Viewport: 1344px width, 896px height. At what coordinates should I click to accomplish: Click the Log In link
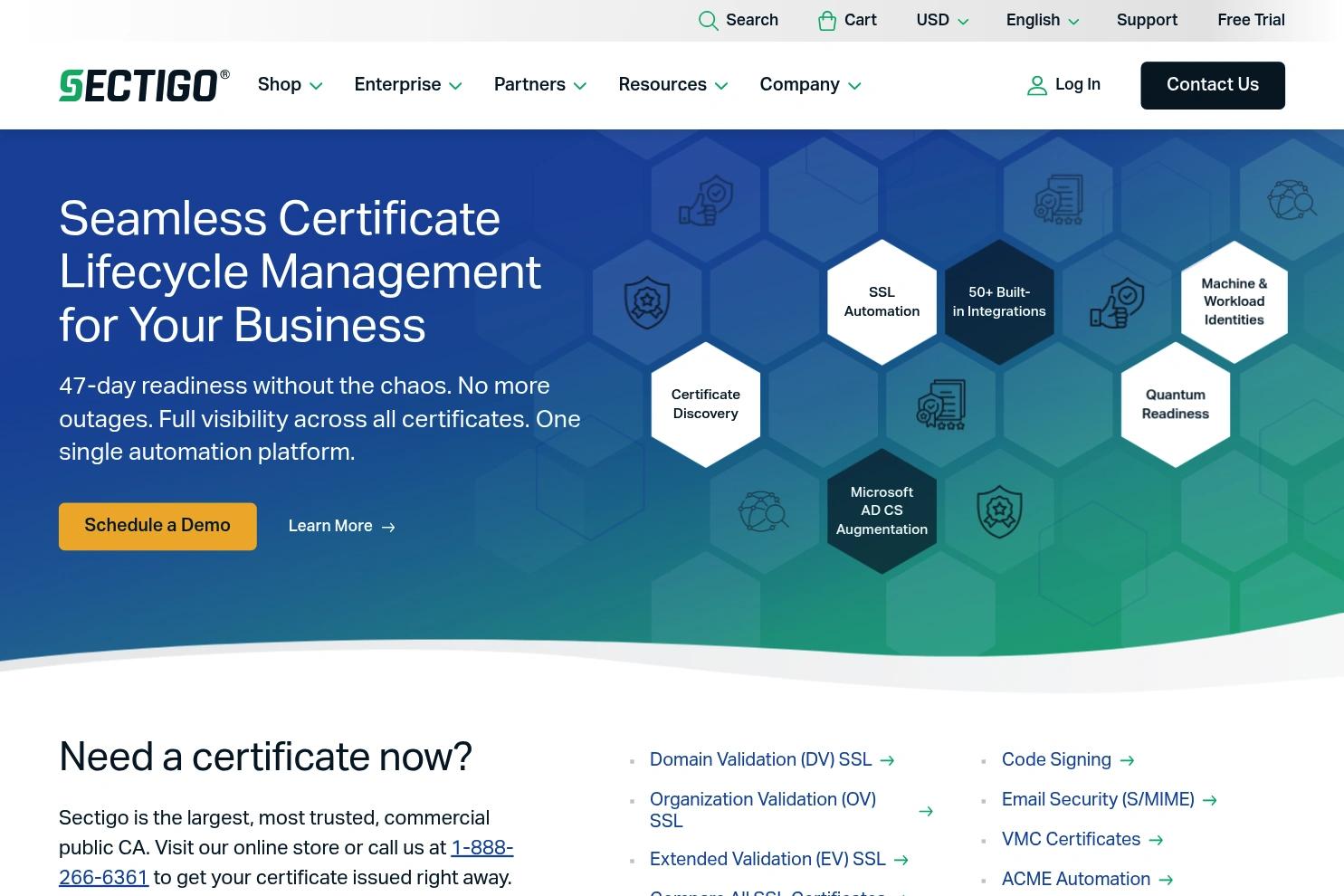1064,85
